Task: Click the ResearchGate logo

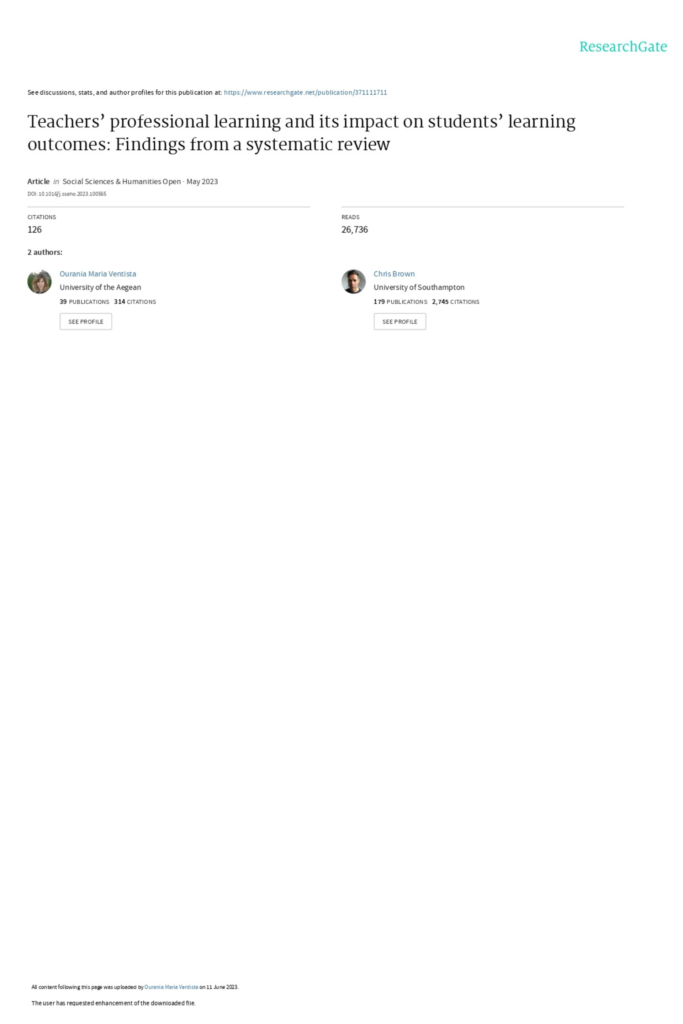Action: coord(623,46)
